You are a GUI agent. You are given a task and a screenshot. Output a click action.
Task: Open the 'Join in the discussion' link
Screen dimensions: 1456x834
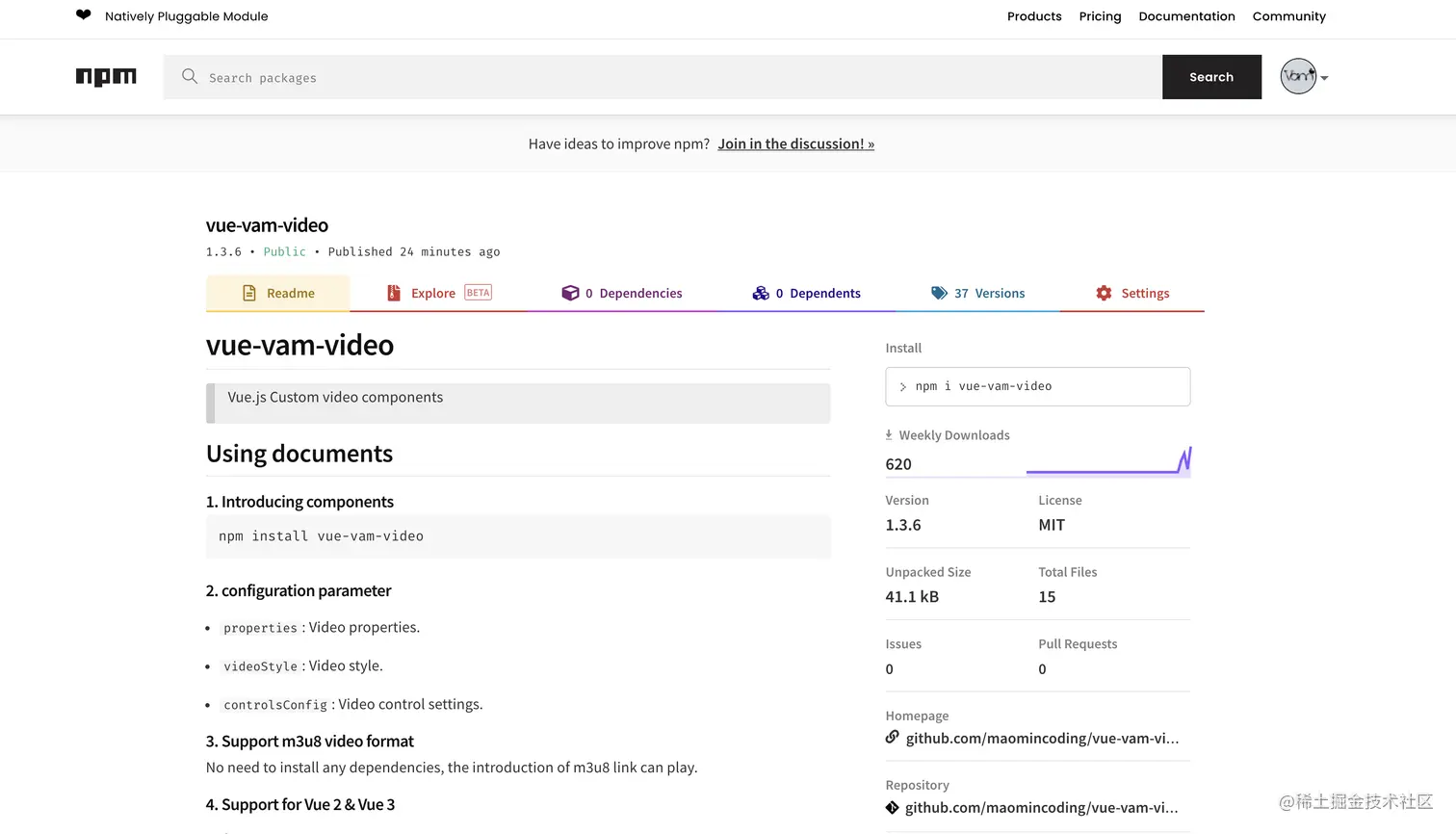tap(795, 143)
